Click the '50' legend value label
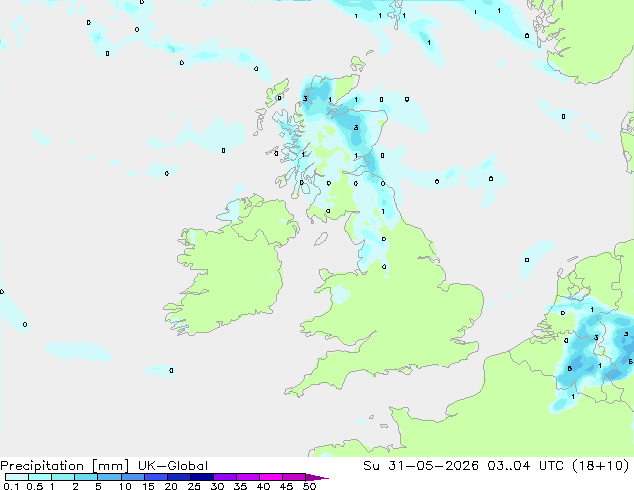The image size is (634, 490). point(309,486)
